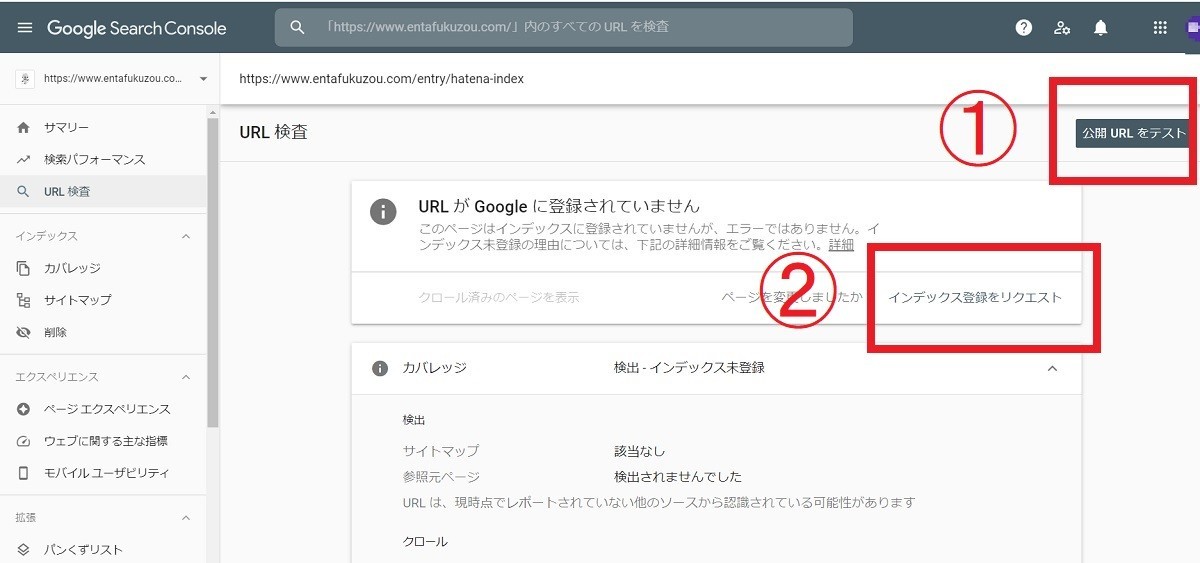Click the 参照元ページ label
1200x563 pixels.
(x=441, y=477)
